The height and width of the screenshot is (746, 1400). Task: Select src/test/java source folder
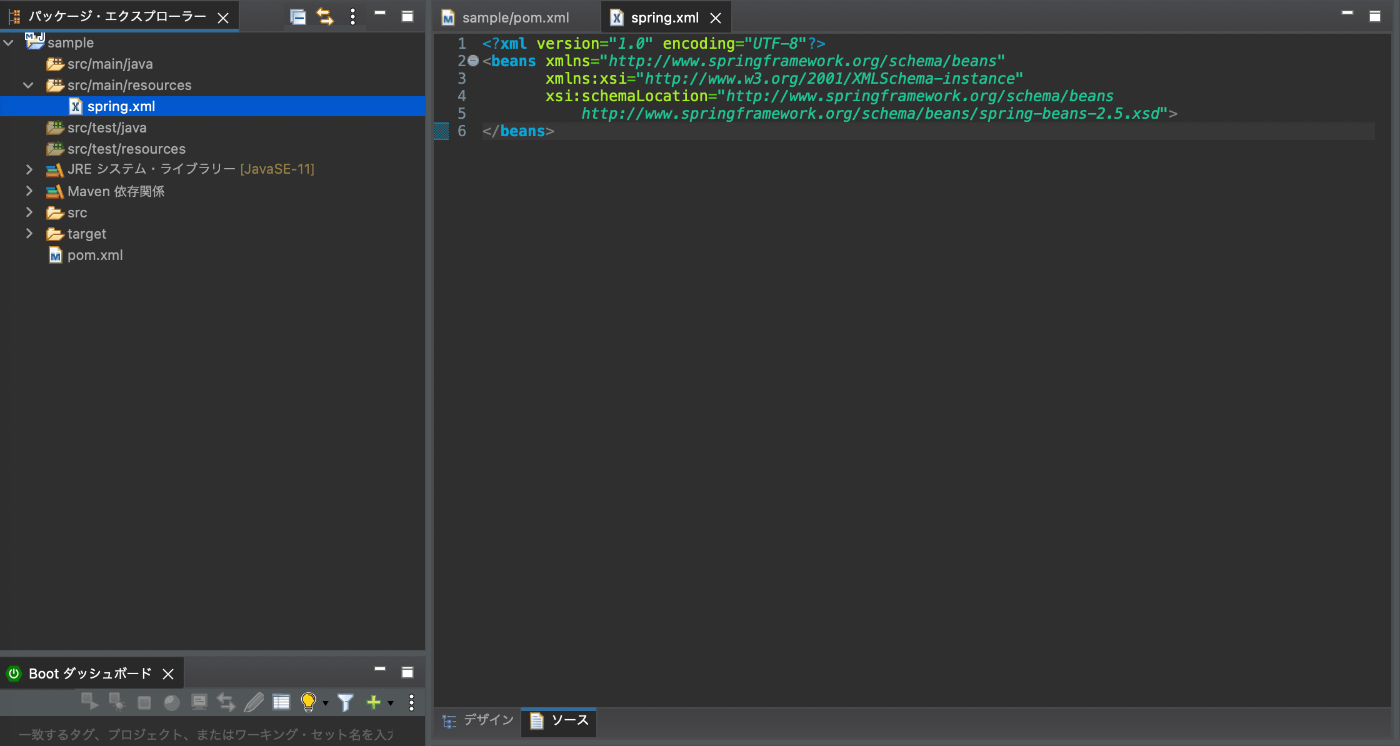click(x=107, y=128)
